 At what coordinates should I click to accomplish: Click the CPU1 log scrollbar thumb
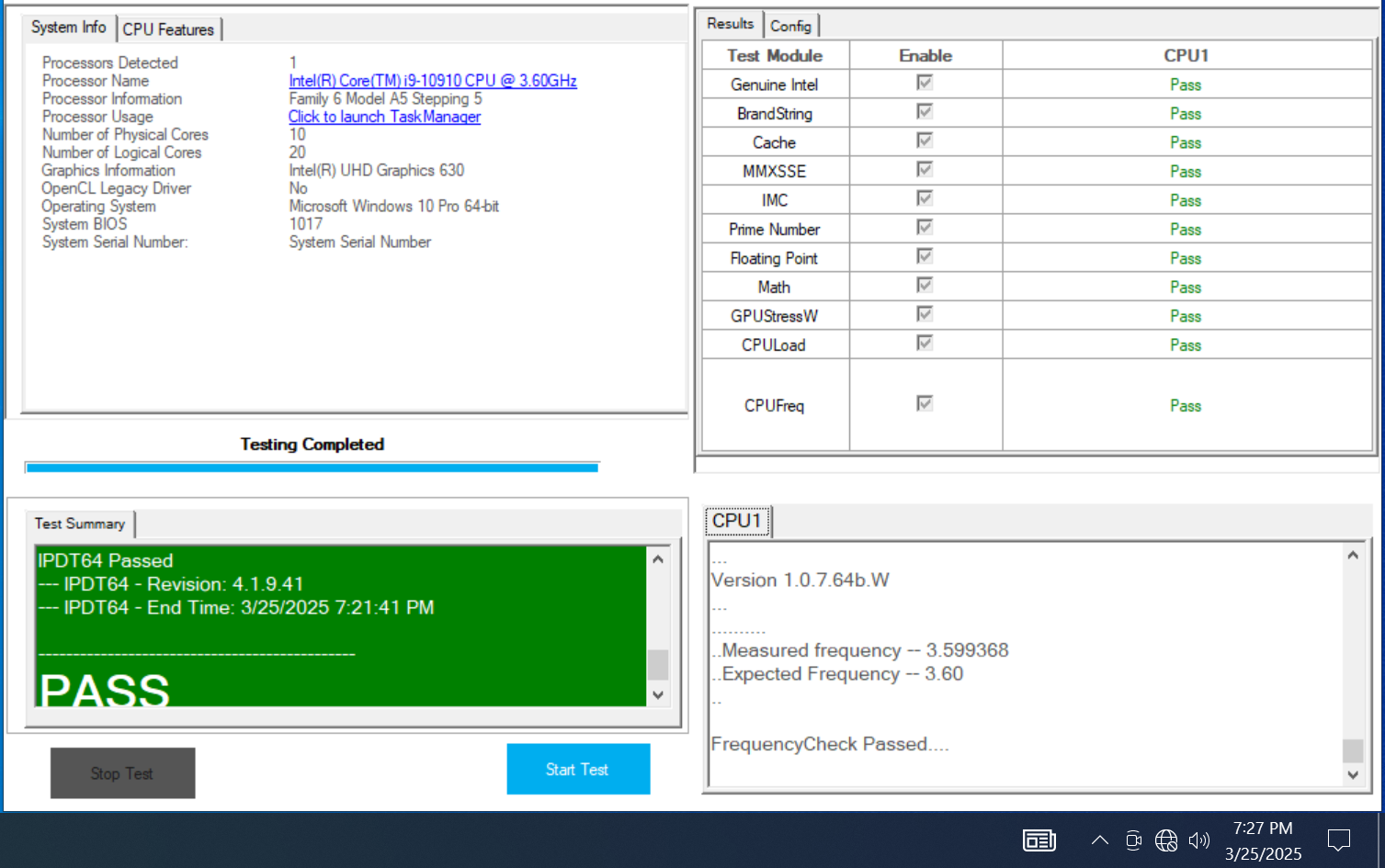tap(1353, 751)
